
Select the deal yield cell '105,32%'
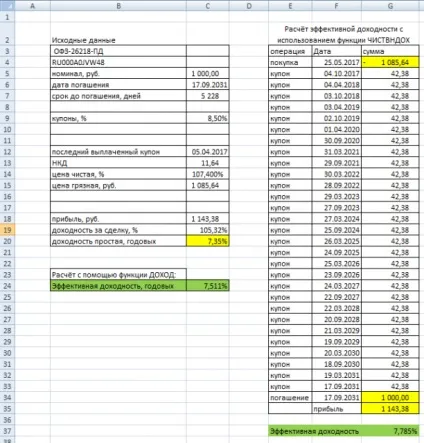[x=208, y=230]
